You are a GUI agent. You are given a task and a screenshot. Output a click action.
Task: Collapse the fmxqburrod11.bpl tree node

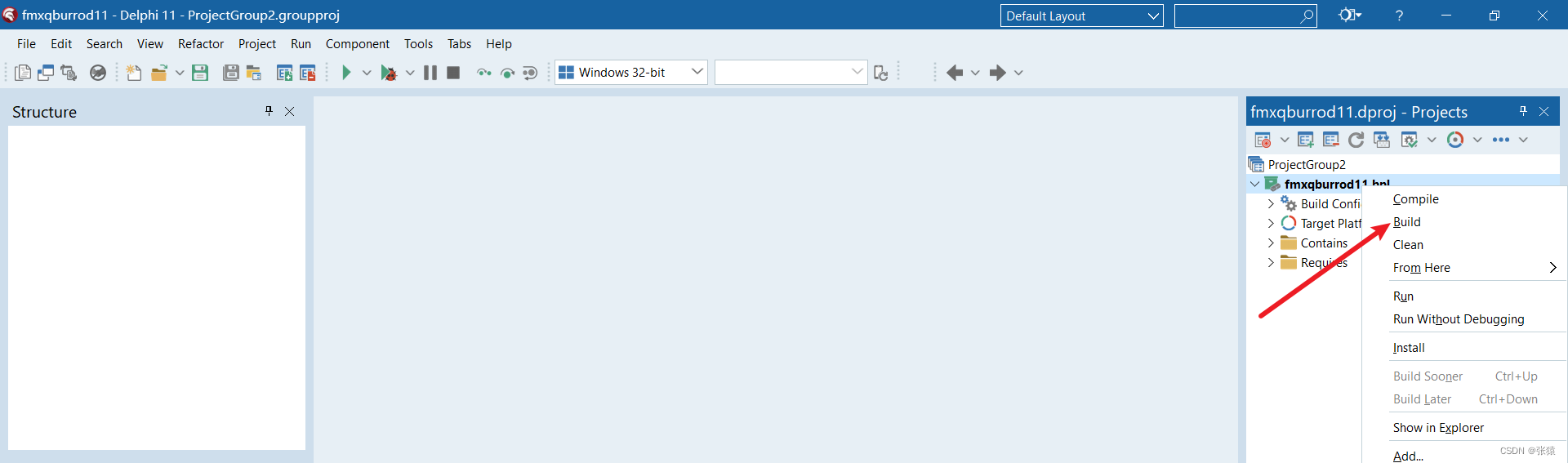[1254, 184]
